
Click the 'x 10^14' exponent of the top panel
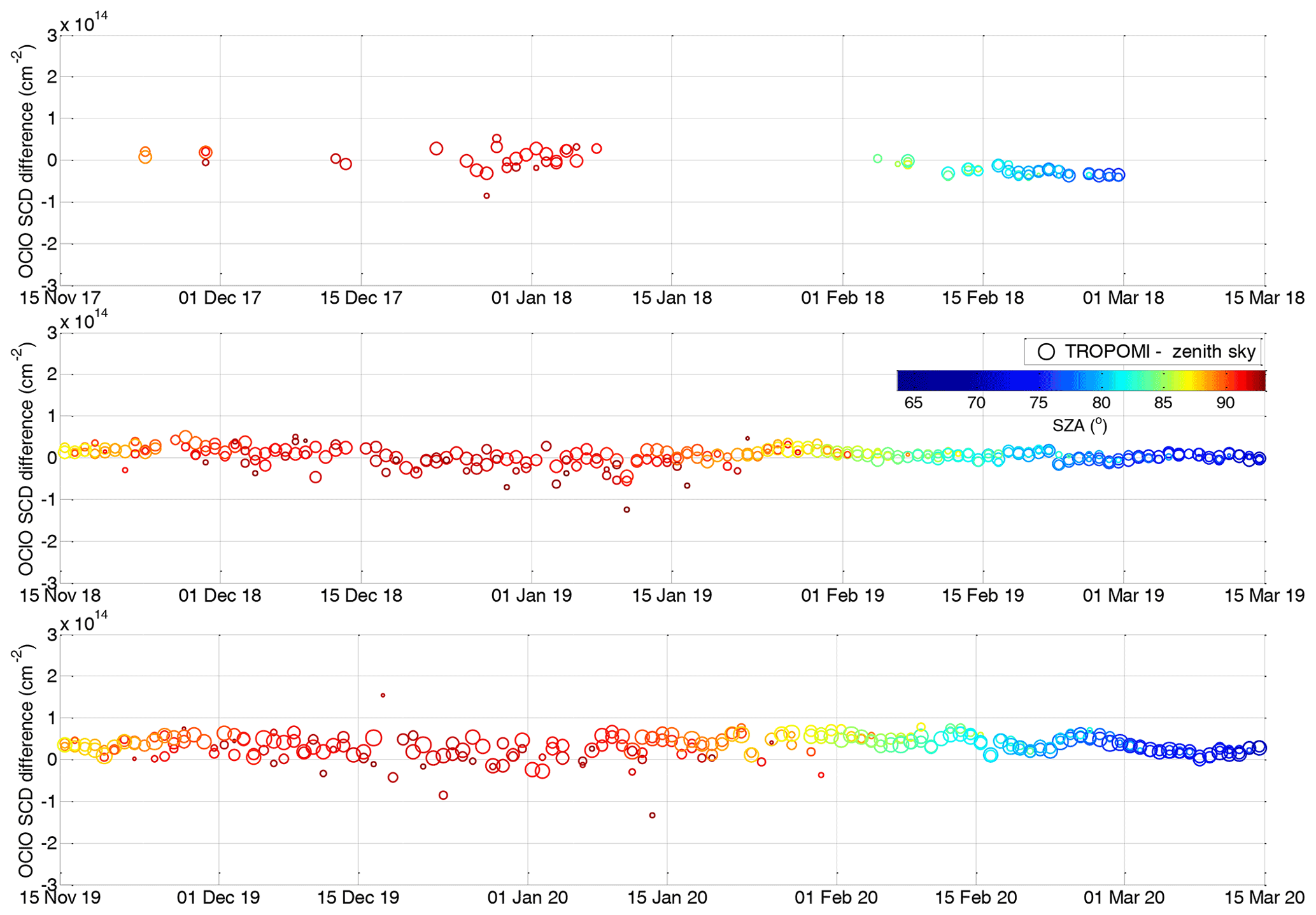coord(84,22)
